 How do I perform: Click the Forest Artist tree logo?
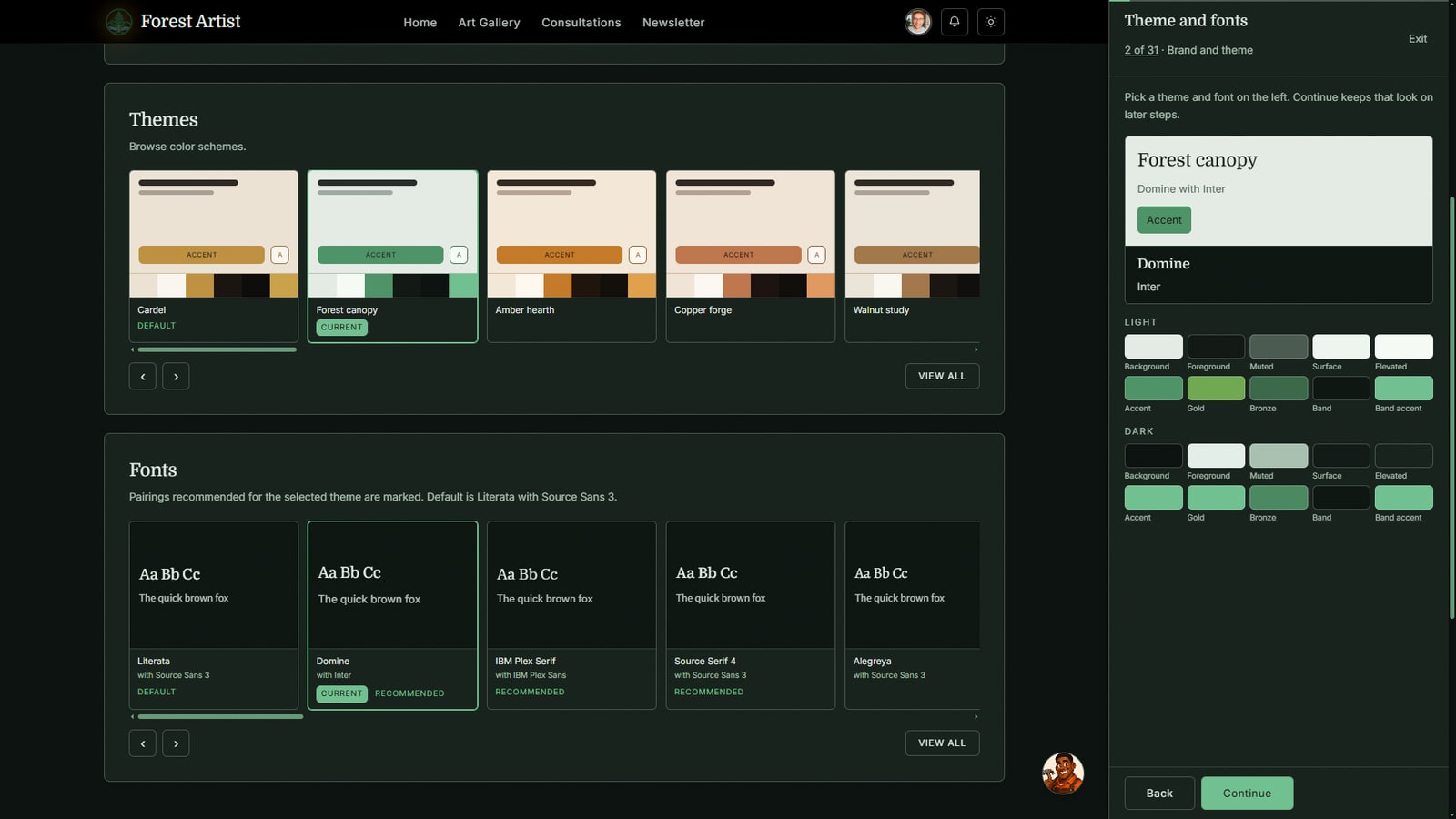118,21
